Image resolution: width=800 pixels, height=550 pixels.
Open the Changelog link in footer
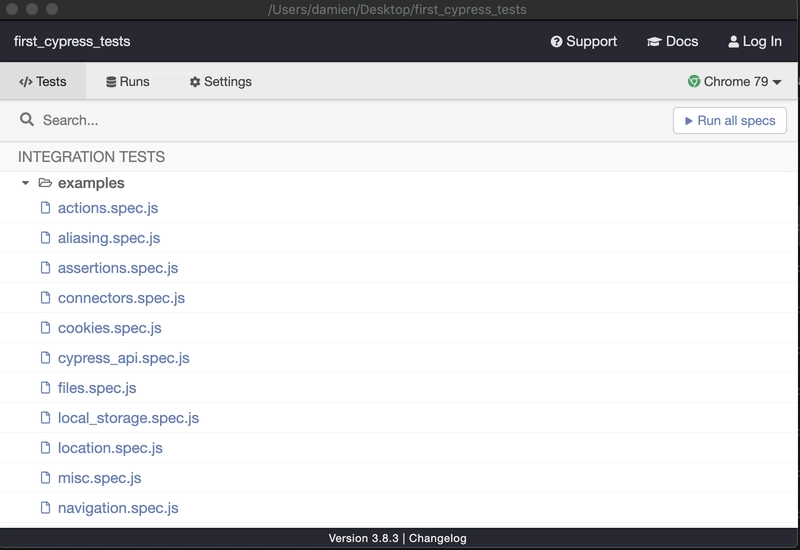pyautogui.click(x=439, y=538)
